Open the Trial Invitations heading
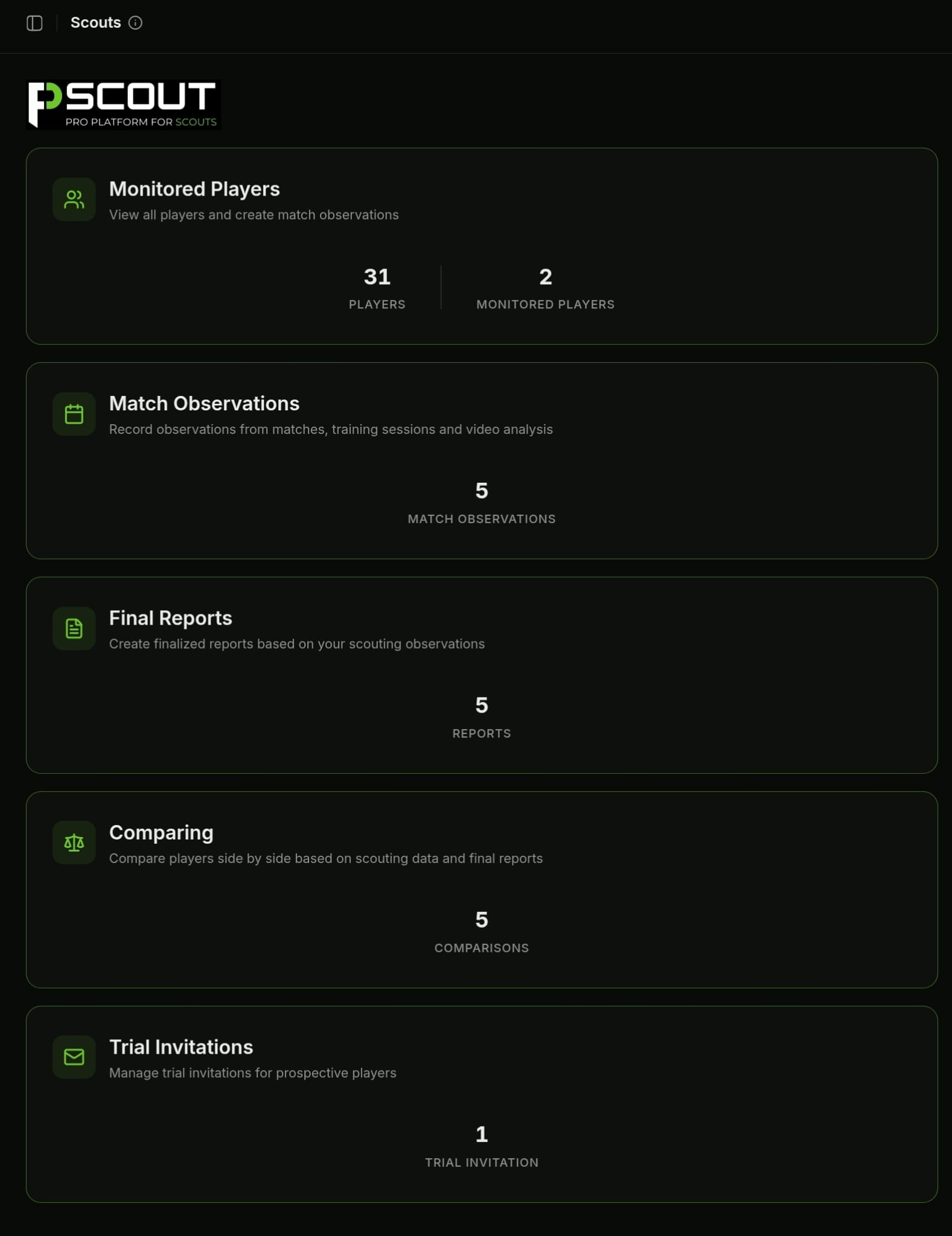This screenshot has width=952, height=1236. [x=181, y=1047]
